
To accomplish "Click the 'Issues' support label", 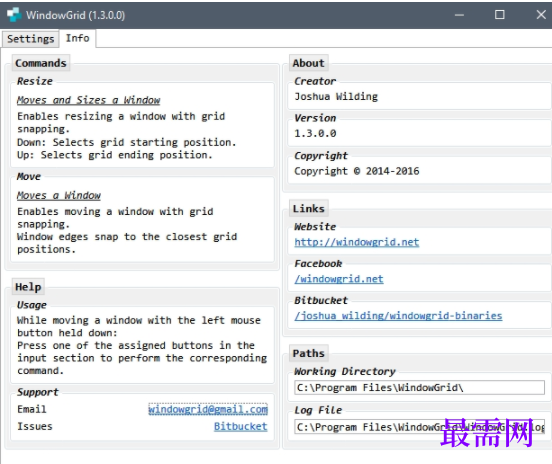I will point(34,427).
